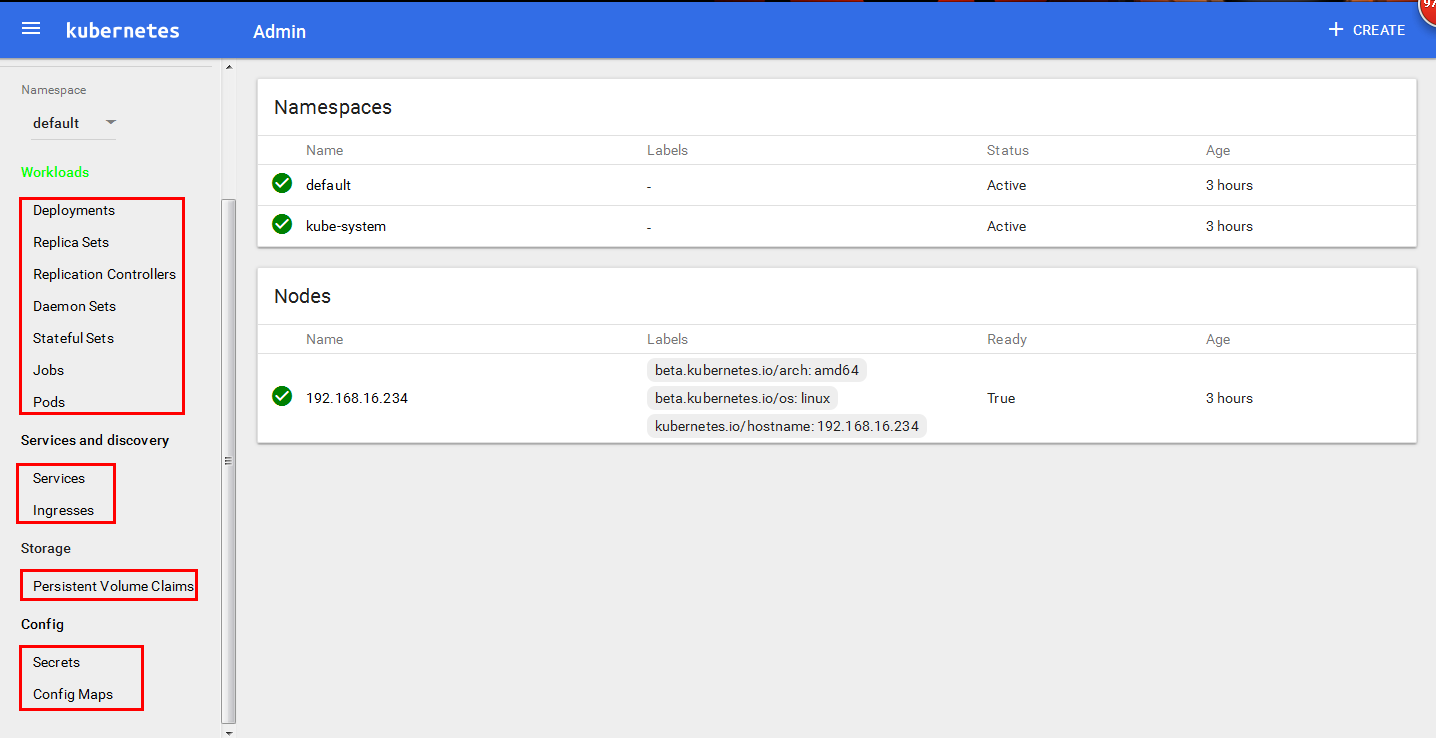Open Replica Sets in sidebar
Screen dimensions: 1436x738
[x=71, y=242]
